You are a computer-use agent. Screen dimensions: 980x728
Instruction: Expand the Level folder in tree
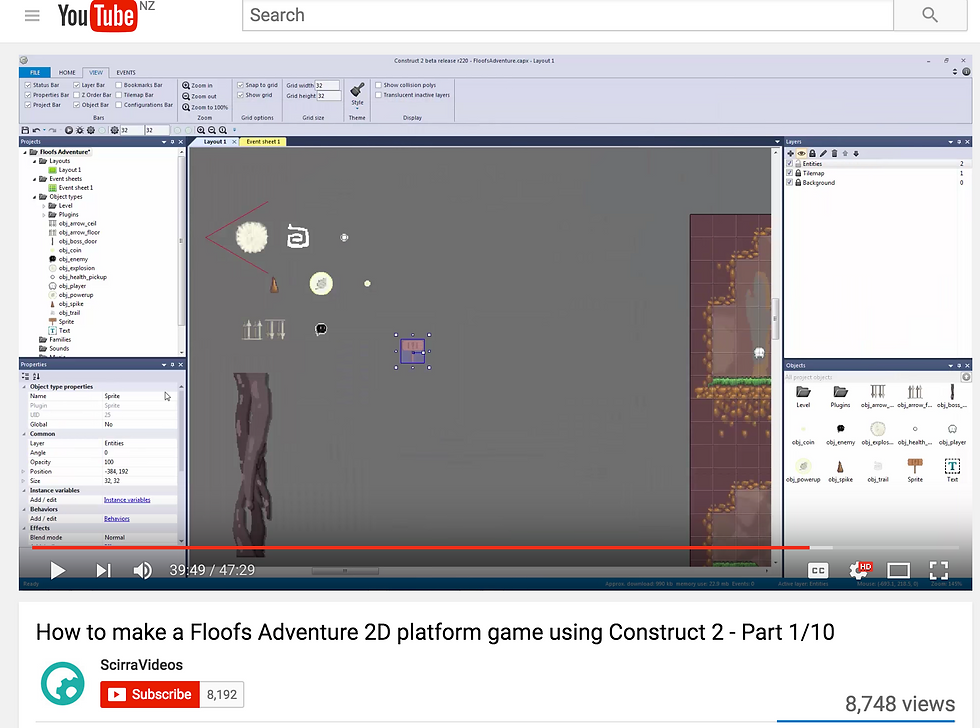[44, 206]
